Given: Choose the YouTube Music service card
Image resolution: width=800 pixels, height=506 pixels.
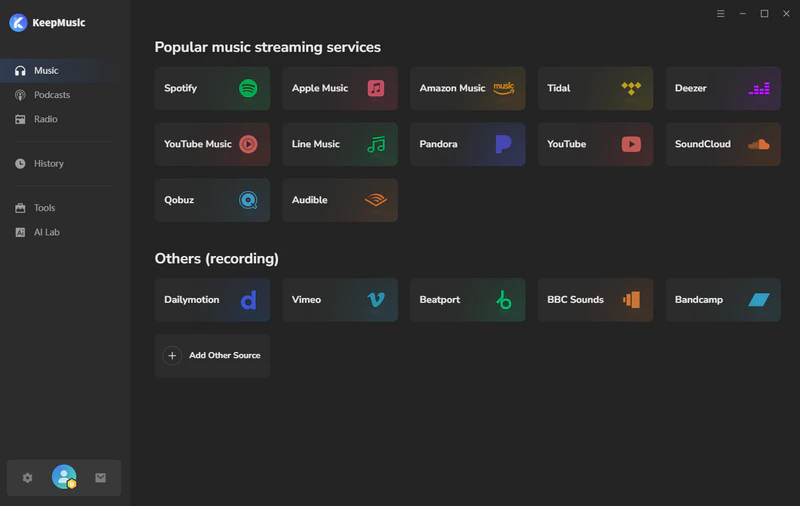Looking at the screenshot, I should [212, 144].
